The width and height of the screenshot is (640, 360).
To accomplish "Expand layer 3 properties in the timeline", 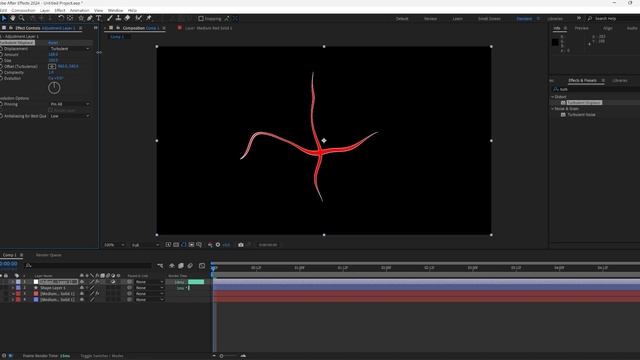I will coord(13,294).
